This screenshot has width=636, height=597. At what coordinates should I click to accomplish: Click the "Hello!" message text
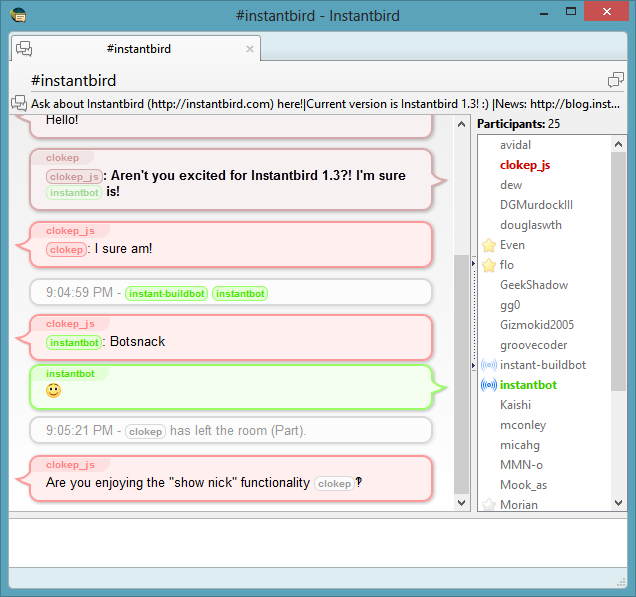coord(62,120)
